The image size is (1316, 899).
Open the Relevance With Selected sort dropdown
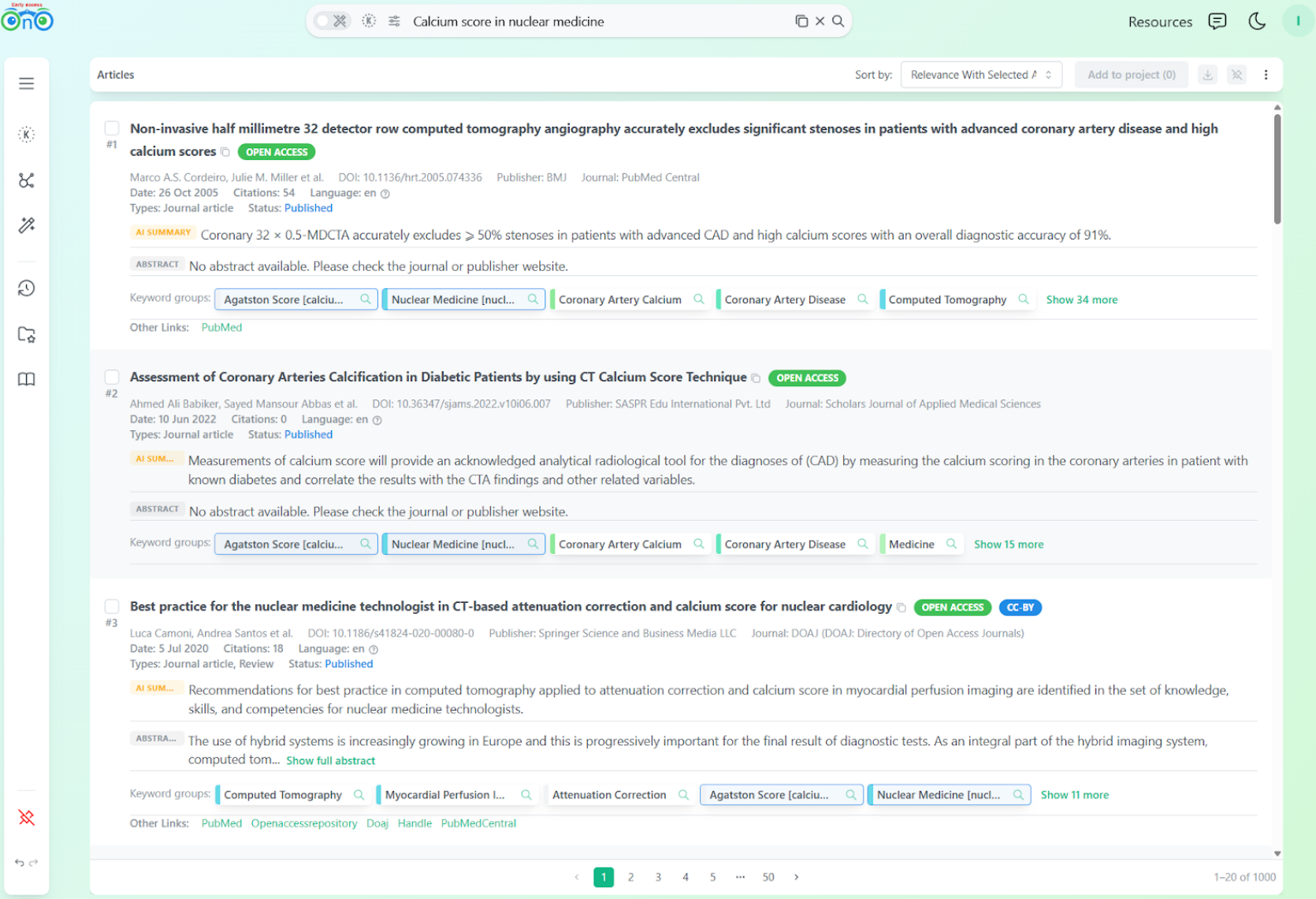[x=981, y=74]
